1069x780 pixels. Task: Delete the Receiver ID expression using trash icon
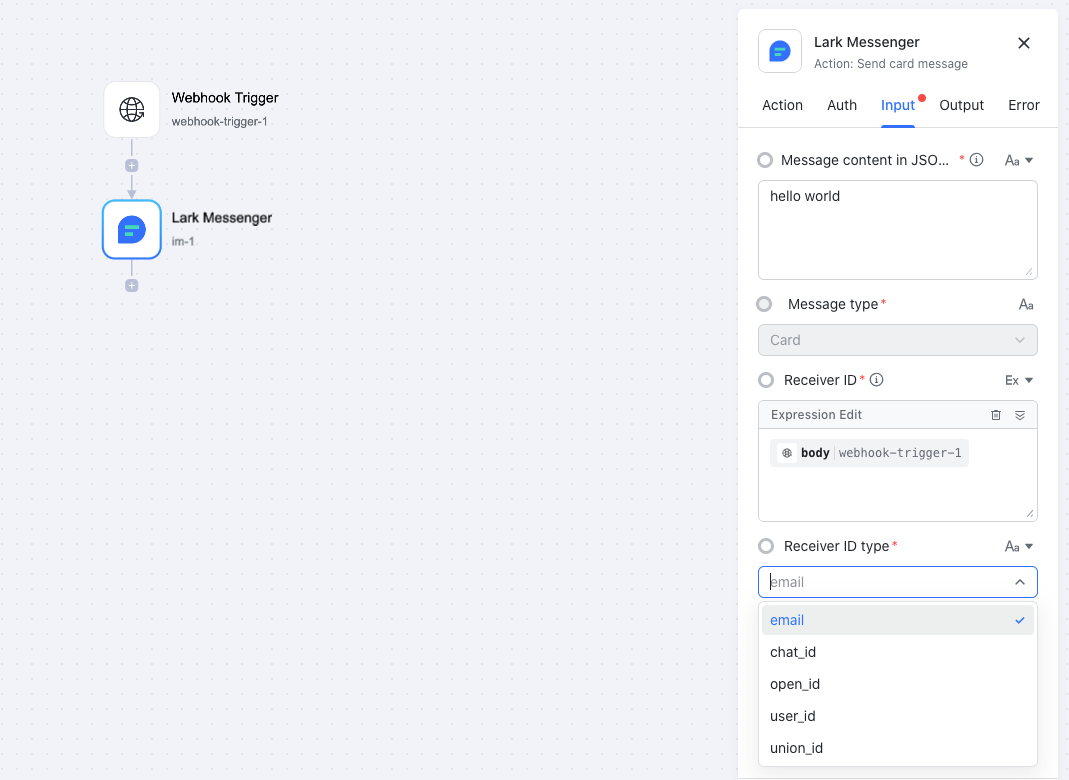coord(996,414)
